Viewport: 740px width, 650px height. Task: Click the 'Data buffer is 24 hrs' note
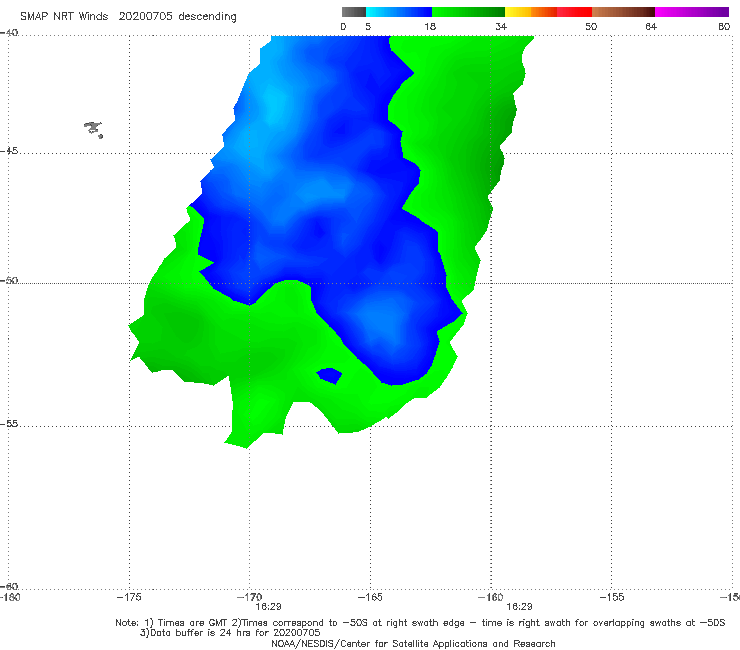(x=230, y=633)
